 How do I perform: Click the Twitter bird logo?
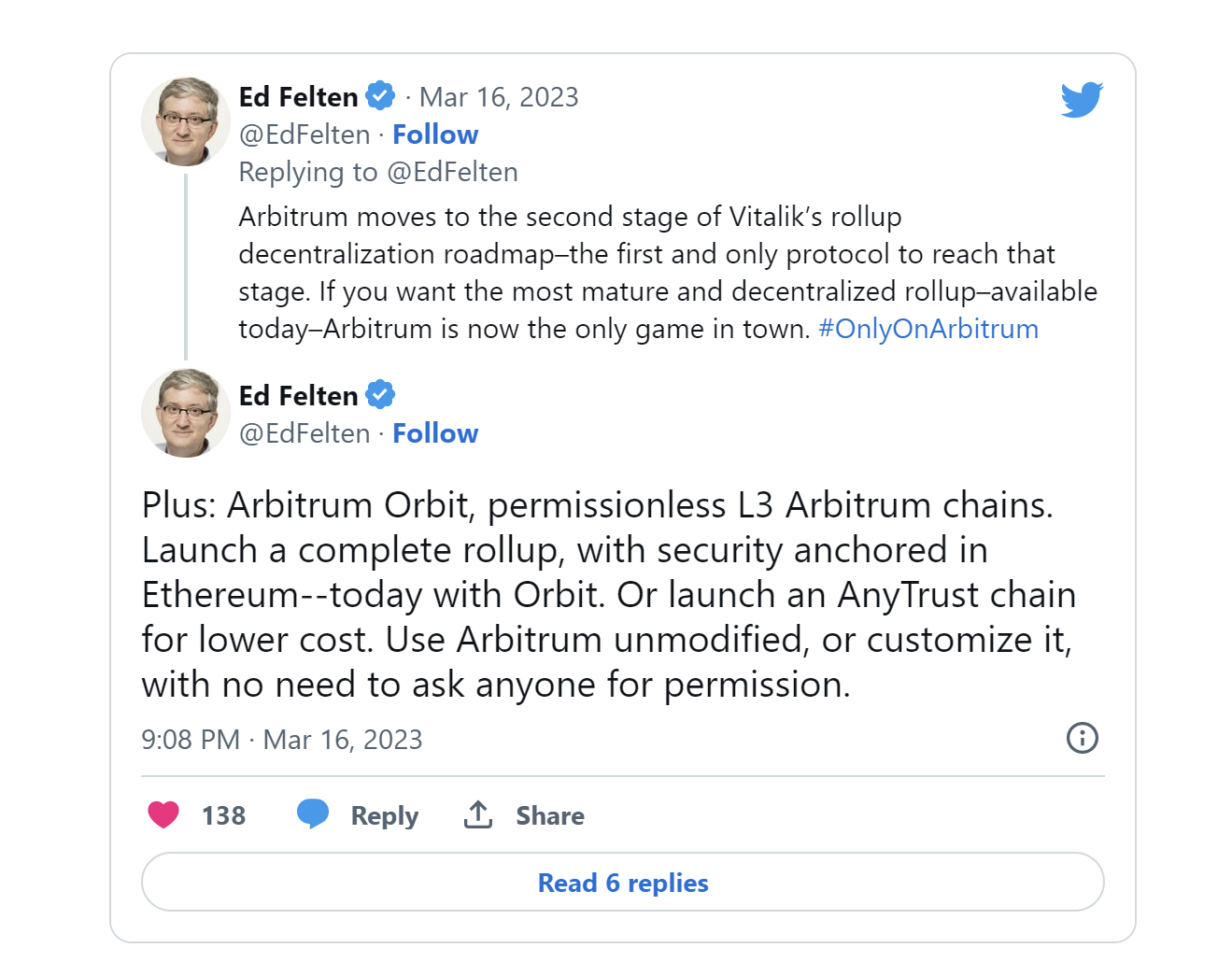point(1082,99)
